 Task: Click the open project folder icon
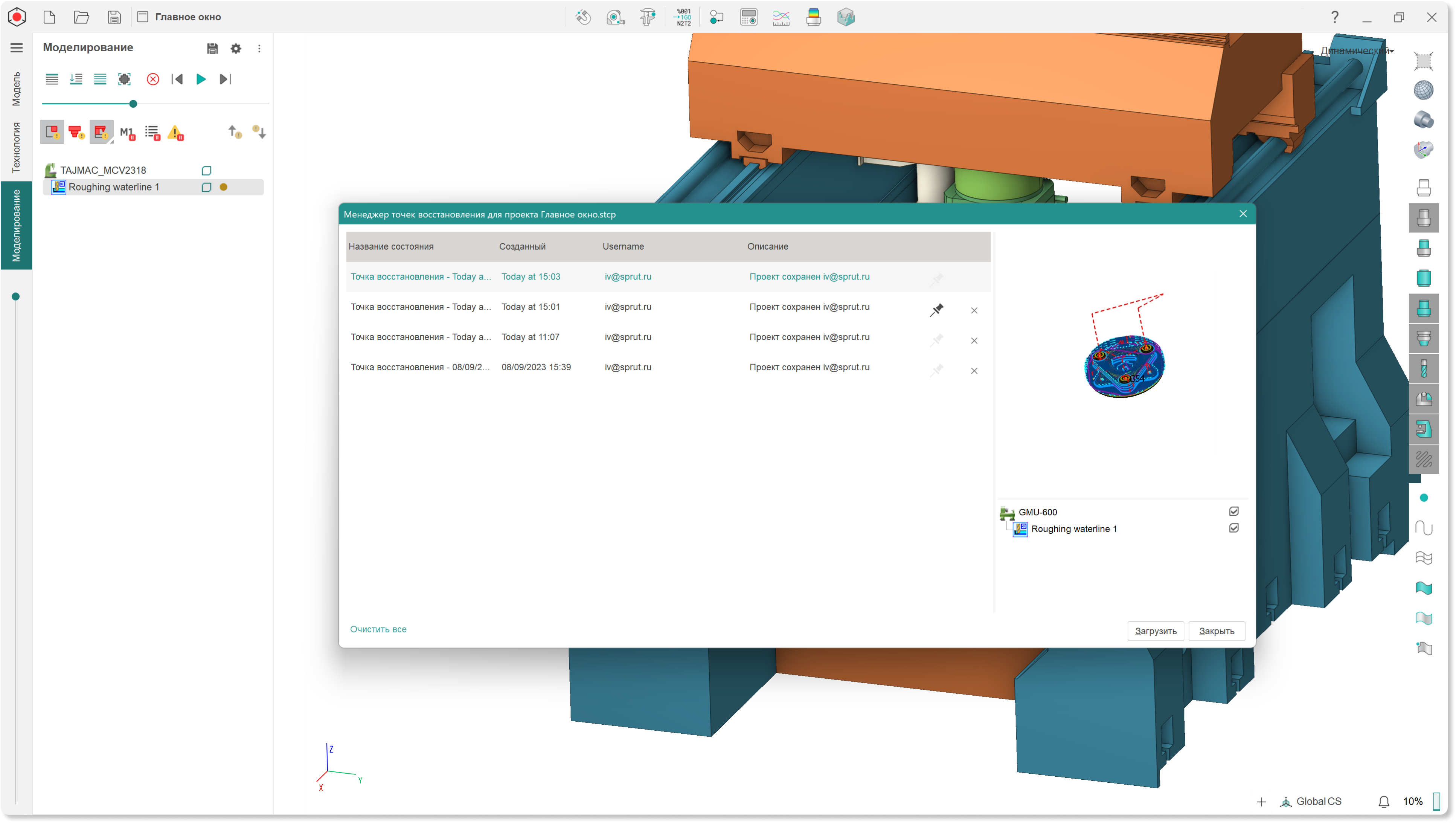[81, 17]
